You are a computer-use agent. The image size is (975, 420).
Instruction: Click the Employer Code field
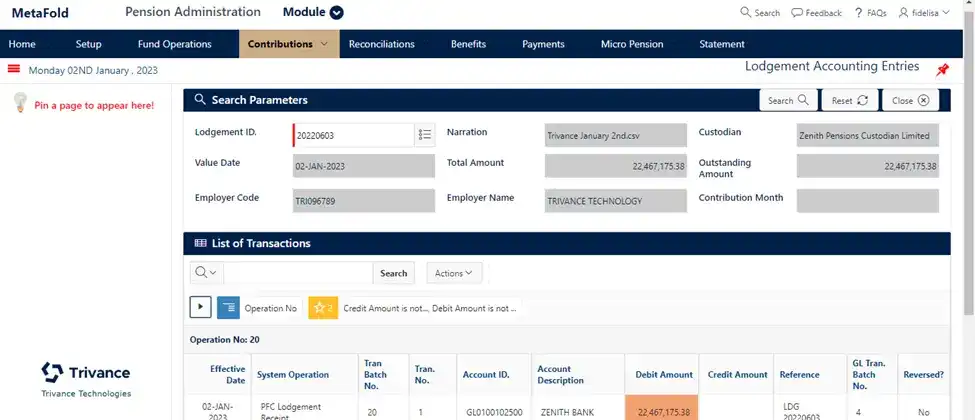pyautogui.click(x=364, y=201)
